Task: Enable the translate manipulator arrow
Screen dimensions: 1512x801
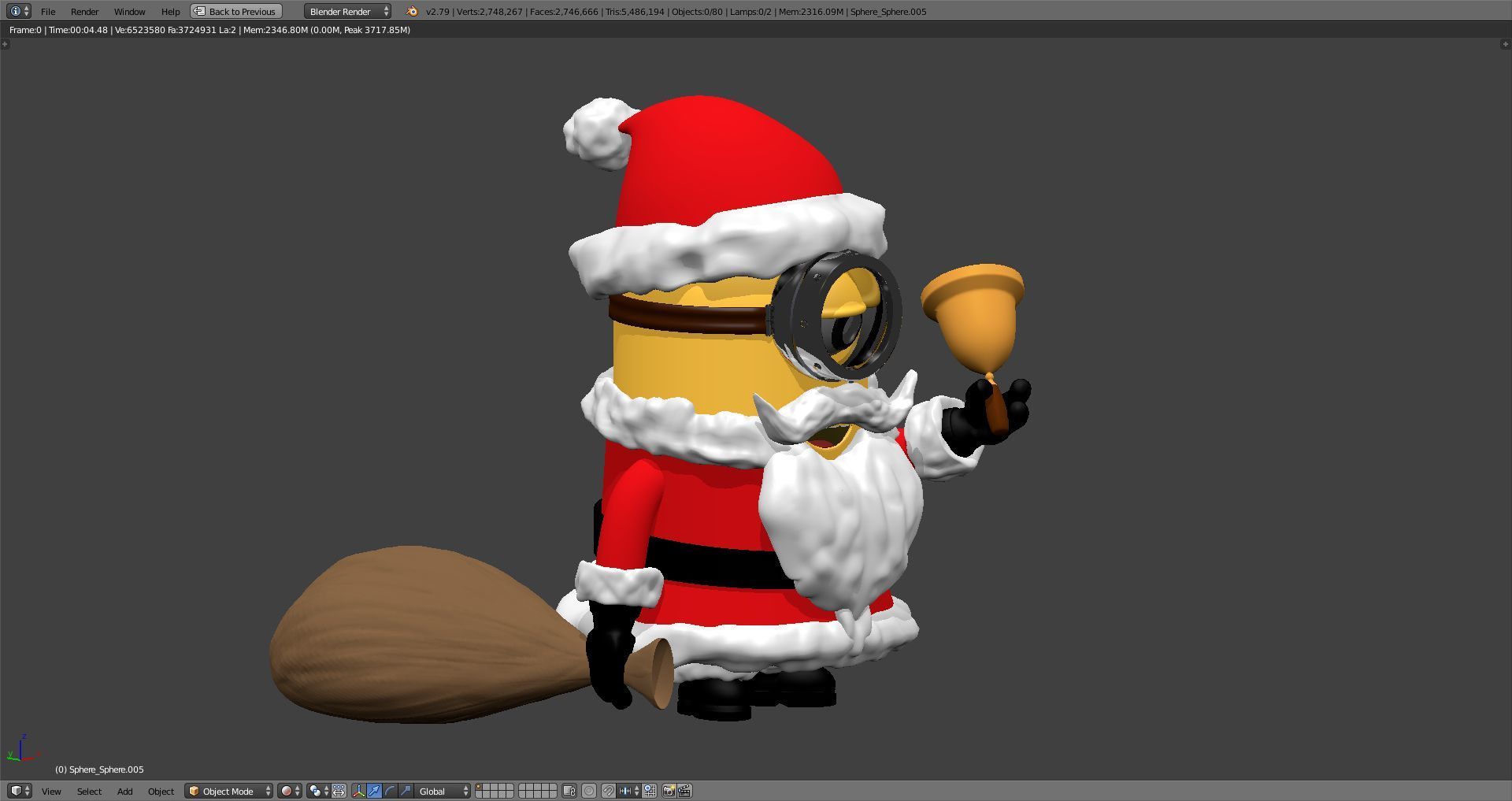Action: pyautogui.click(x=374, y=791)
